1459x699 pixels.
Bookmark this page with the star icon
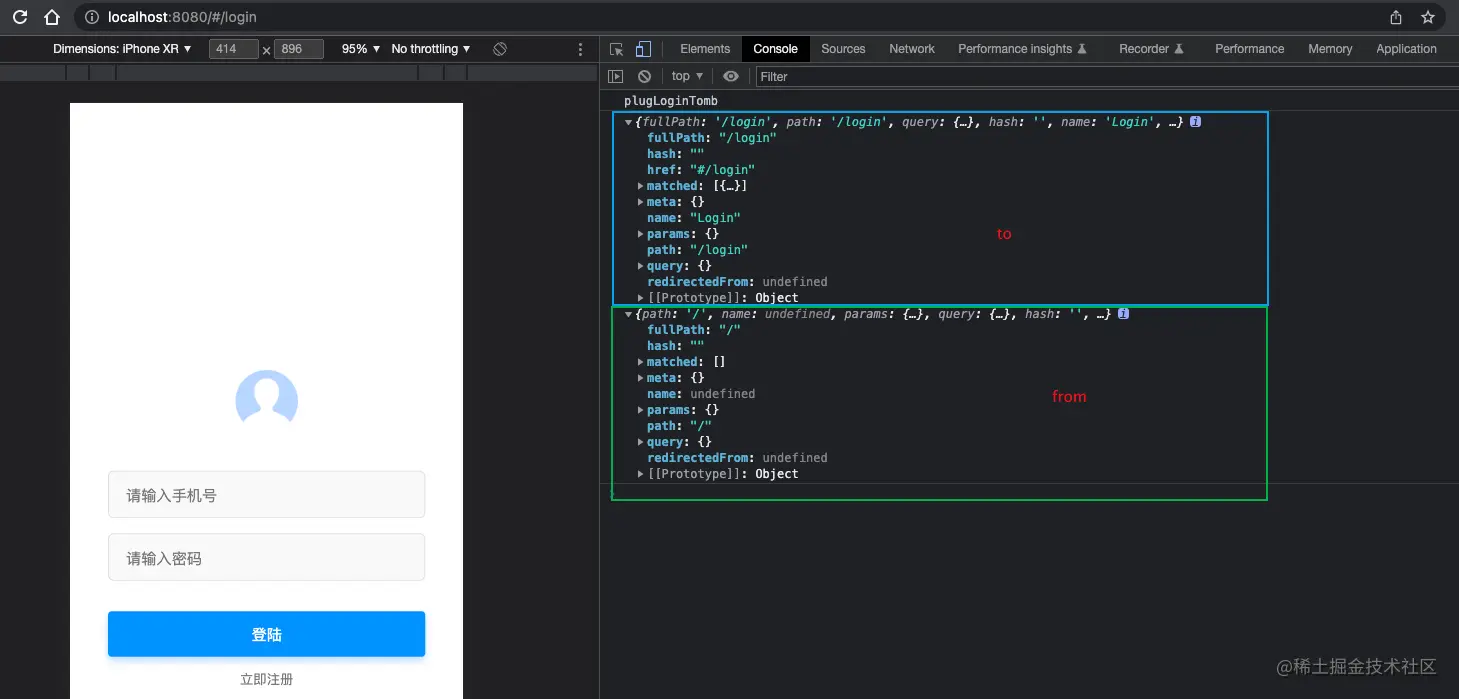[1428, 17]
